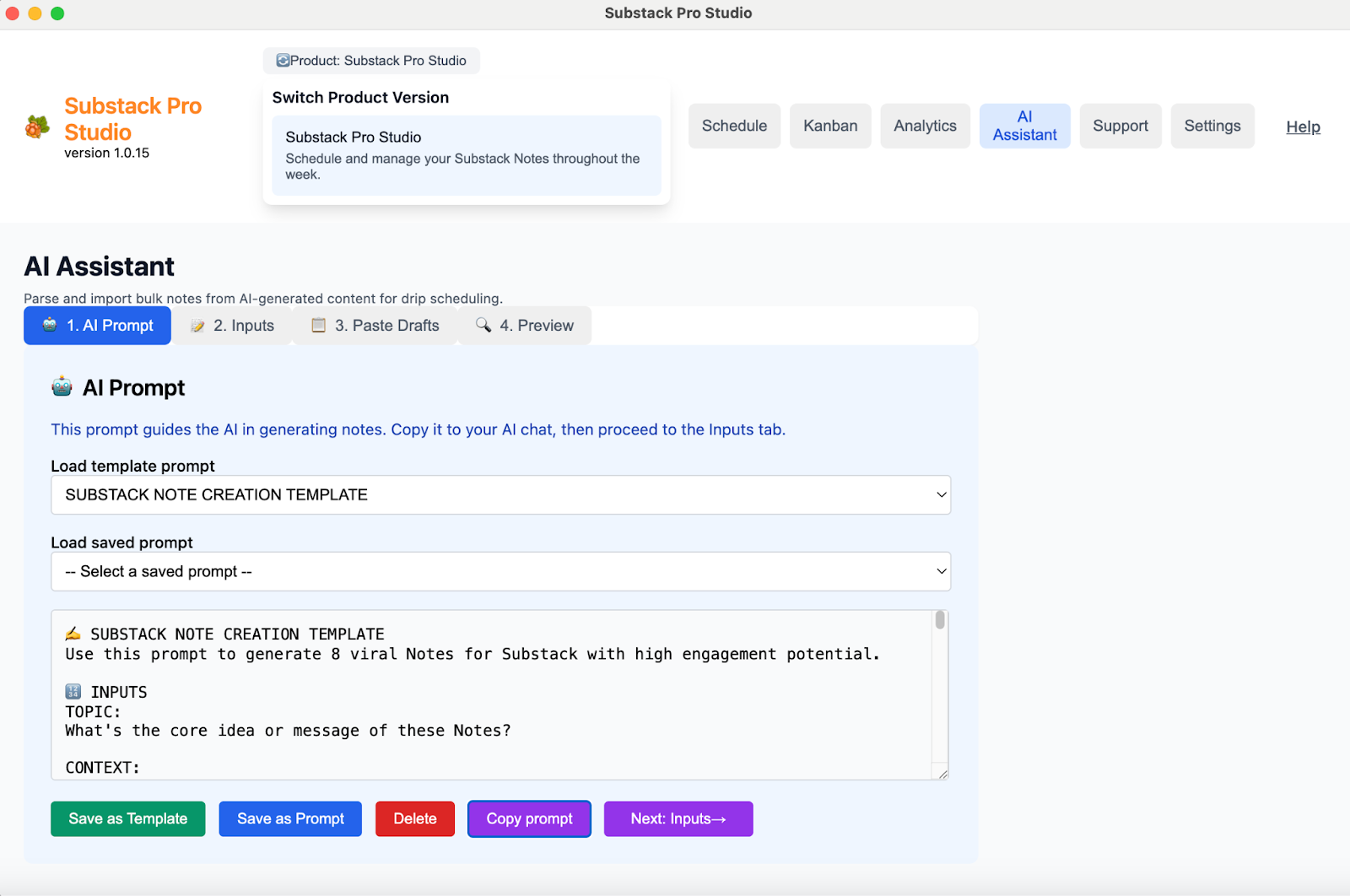Click the version 1.0.15 text
The width and height of the screenshot is (1350, 896).
tap(106, 153)
